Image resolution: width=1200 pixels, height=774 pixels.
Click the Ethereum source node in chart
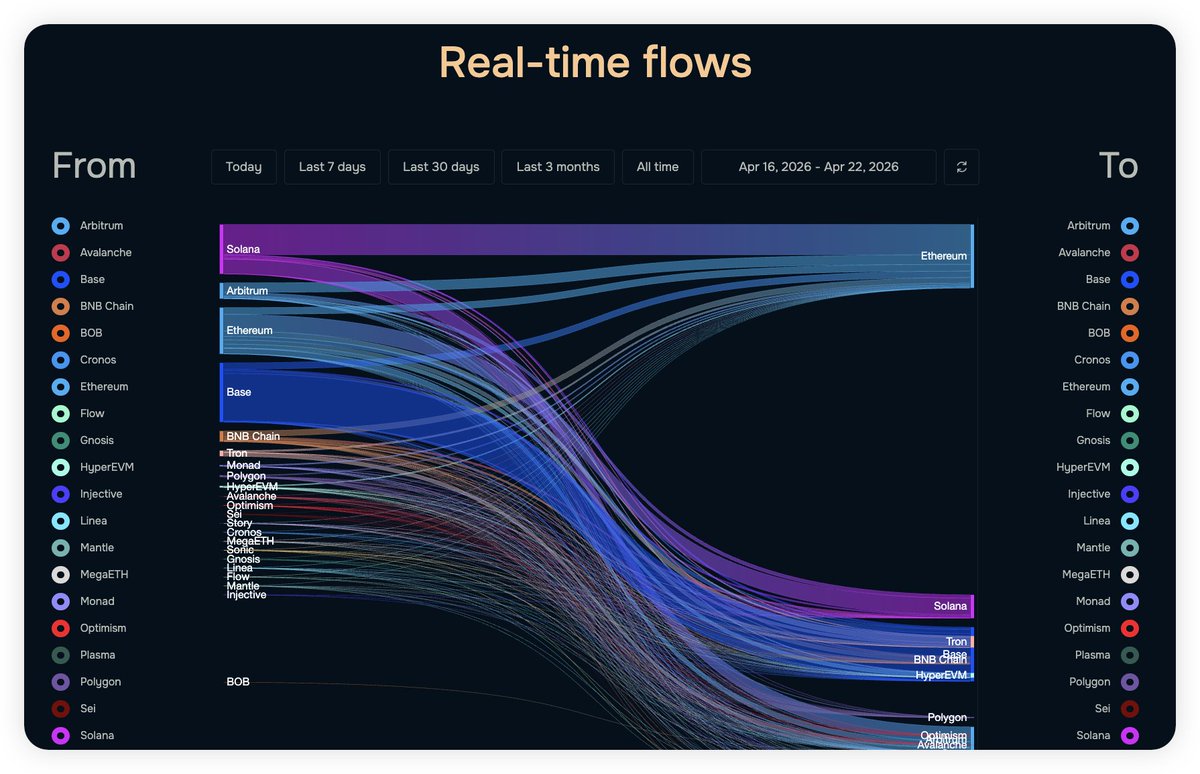pyautogui.click(x=222, y=331)
